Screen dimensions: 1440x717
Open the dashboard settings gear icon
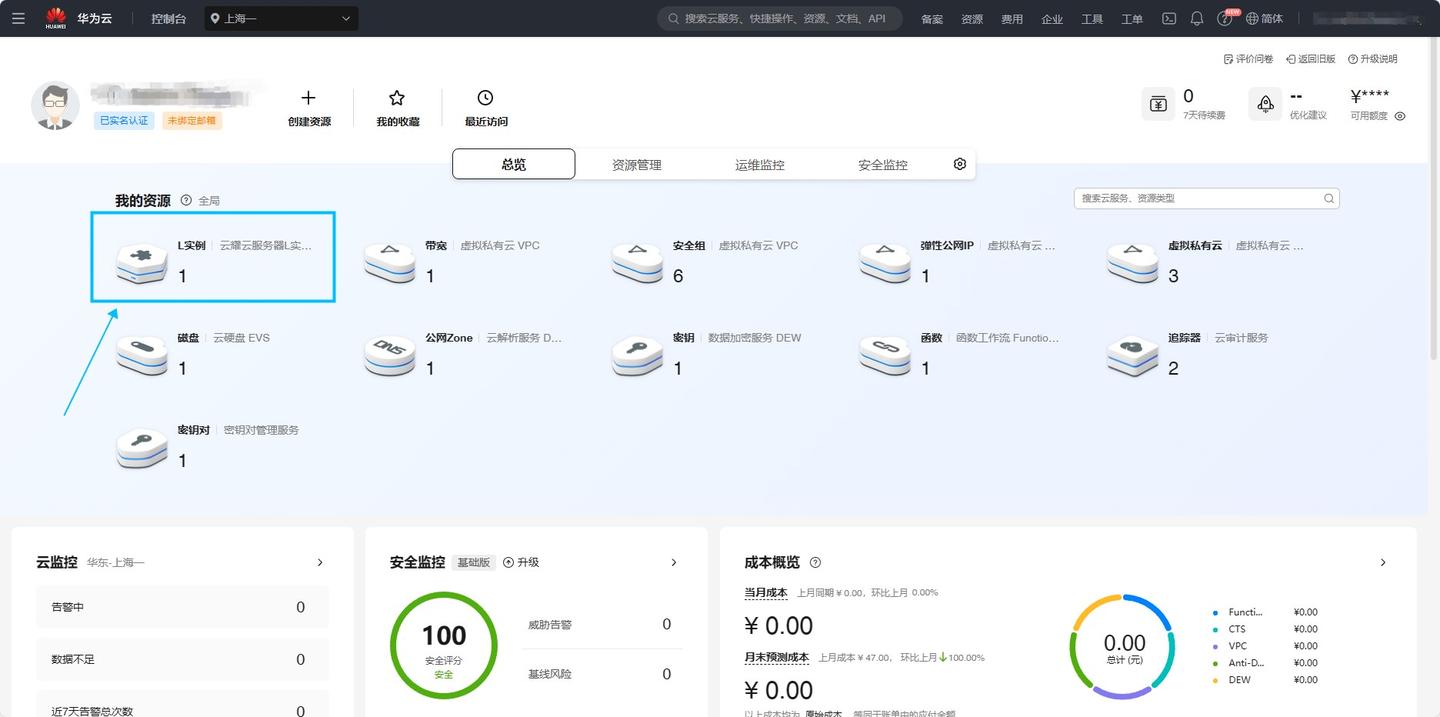click(x=960, y=164)
